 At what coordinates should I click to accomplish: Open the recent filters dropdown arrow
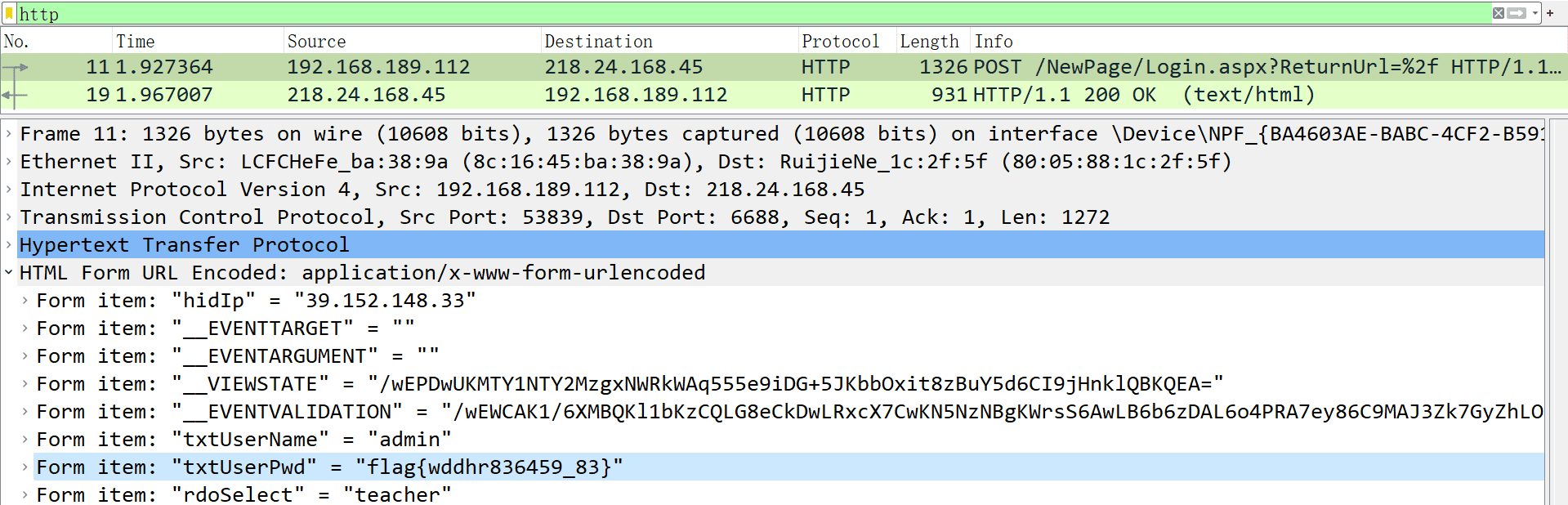pyautogui.click(x=1535, y=13)
